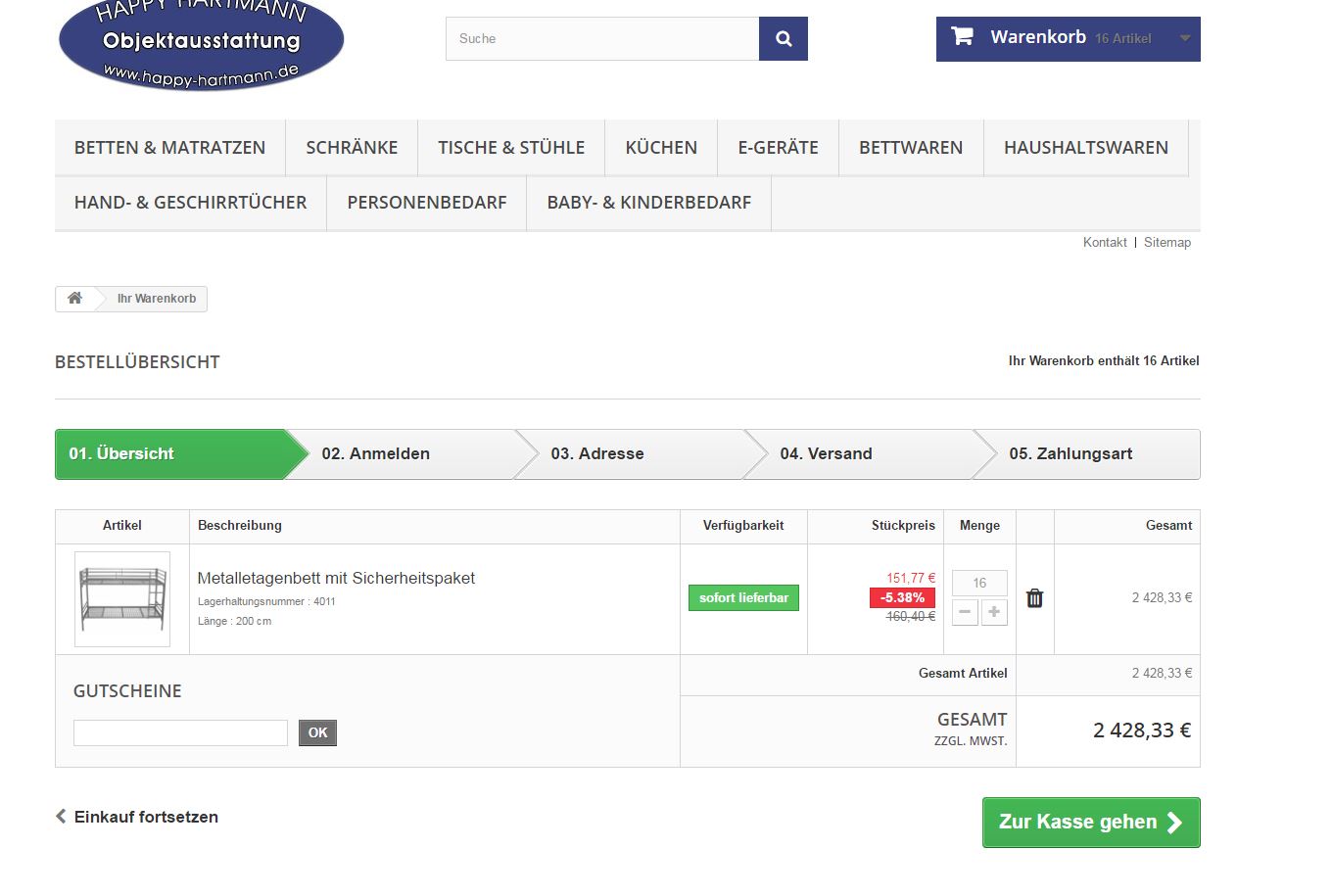This screenshot has height=896, width=1332.
Task: Open the bunk bed product thumbnail
Action: pos(122,599)
